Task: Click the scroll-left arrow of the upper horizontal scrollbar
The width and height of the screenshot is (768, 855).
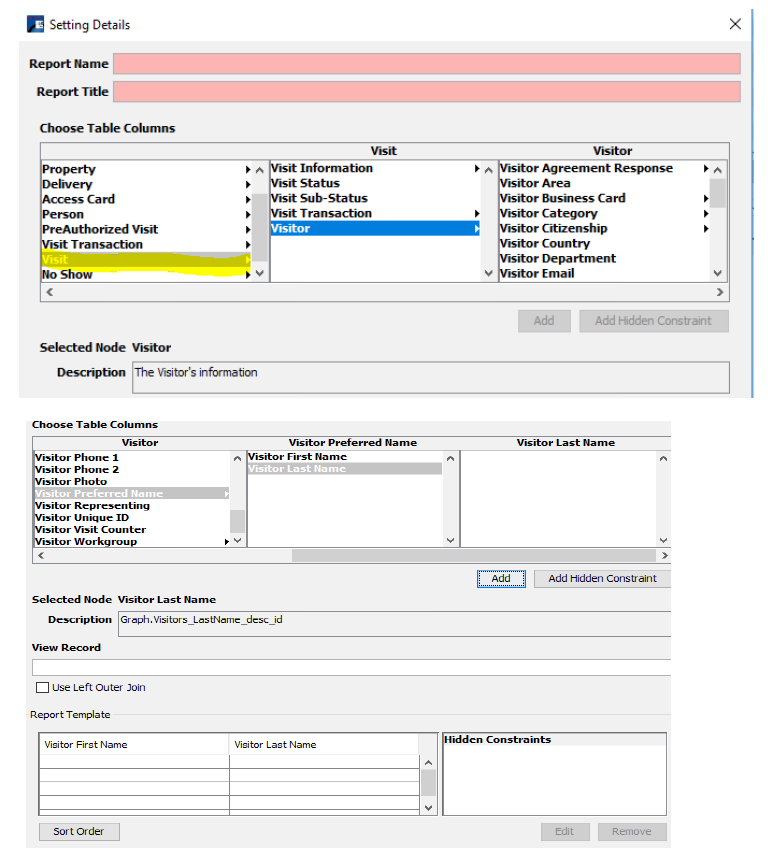Action: point(50,292)
